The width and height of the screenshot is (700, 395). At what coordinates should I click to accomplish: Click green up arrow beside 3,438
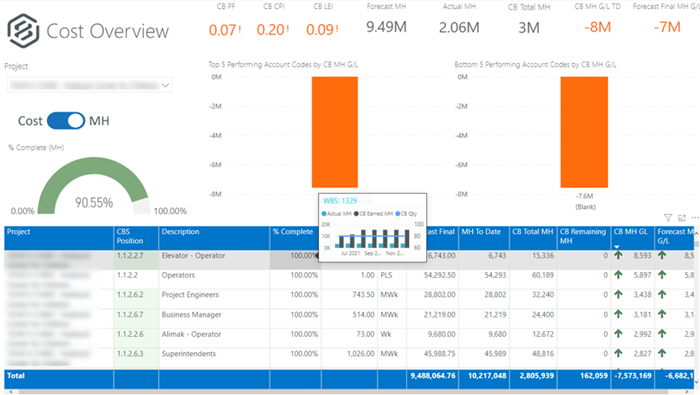pos(618,295)
